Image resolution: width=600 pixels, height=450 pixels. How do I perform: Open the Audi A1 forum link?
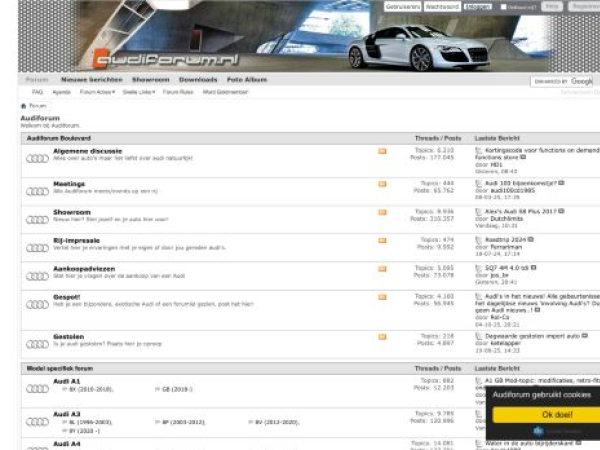click(x=66, y=382)
